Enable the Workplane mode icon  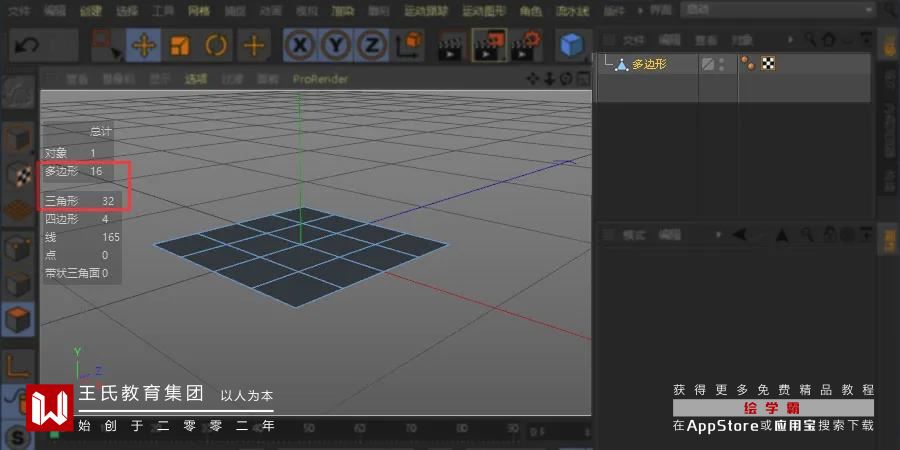pyautogui.click(x=18, y=210)
